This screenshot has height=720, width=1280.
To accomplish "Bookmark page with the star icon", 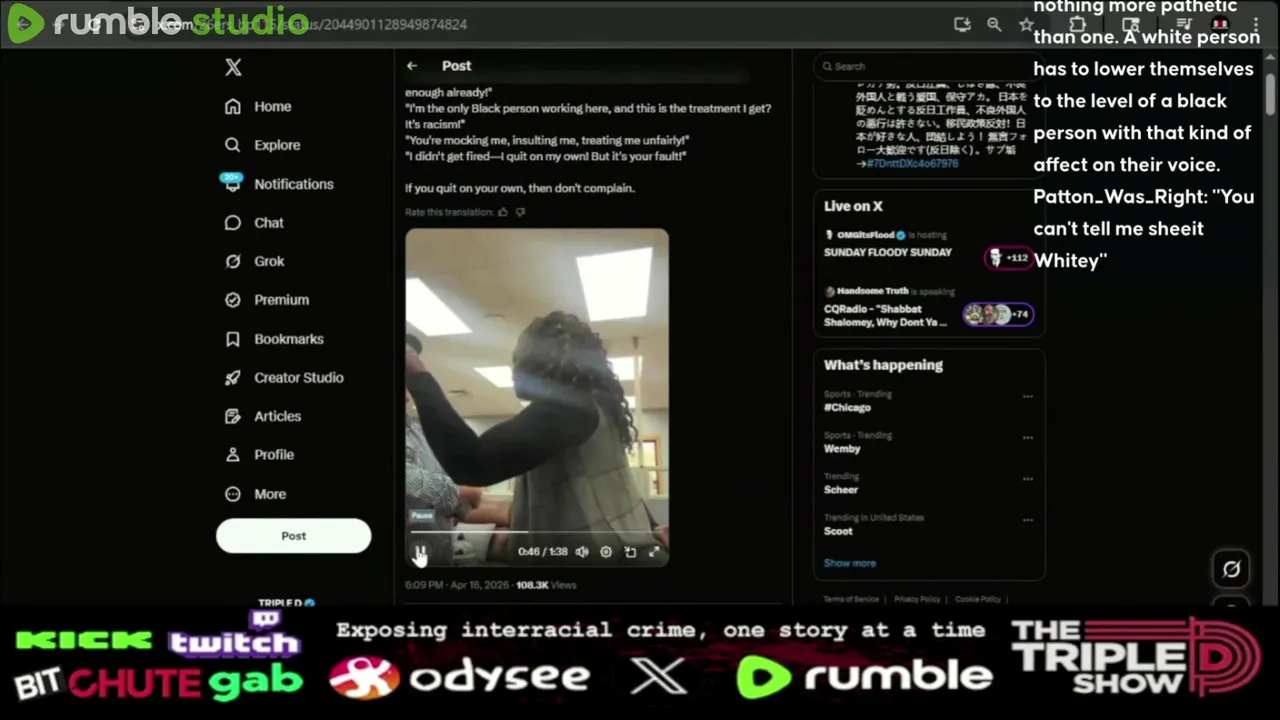I will [1025, 24].
